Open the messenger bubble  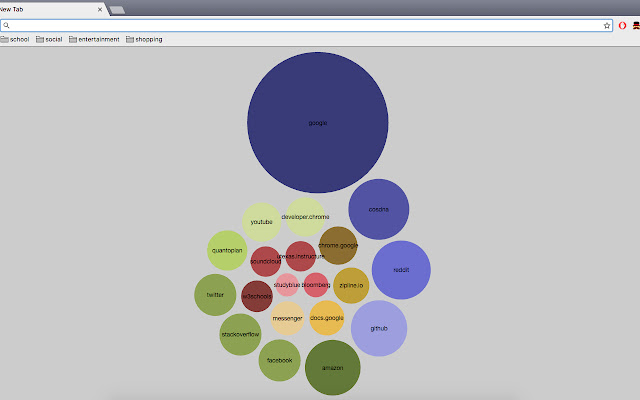[287, 318]
